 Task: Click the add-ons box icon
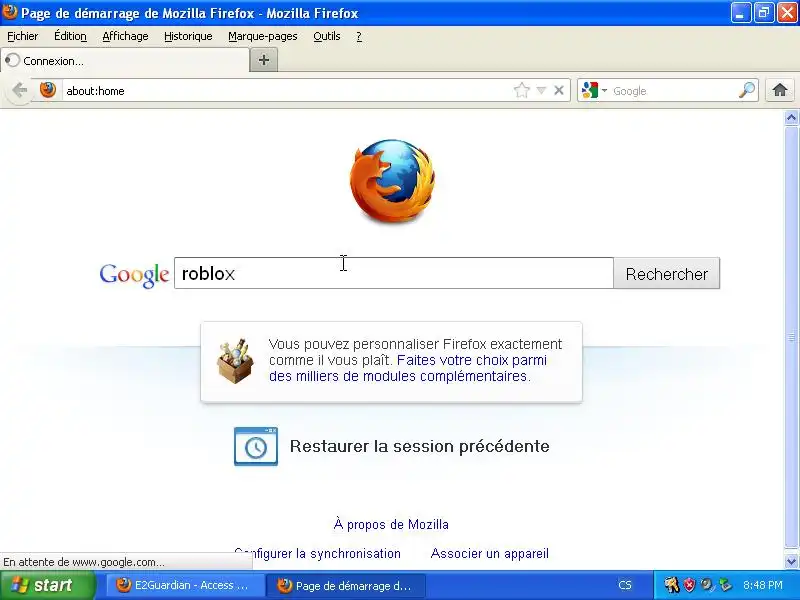(x=235, y=361)
